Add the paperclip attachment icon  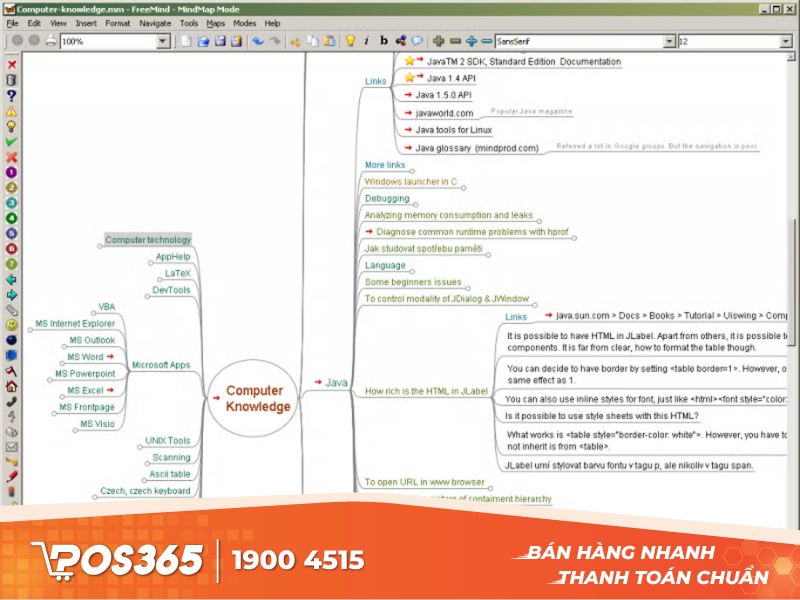click(11, 310)
